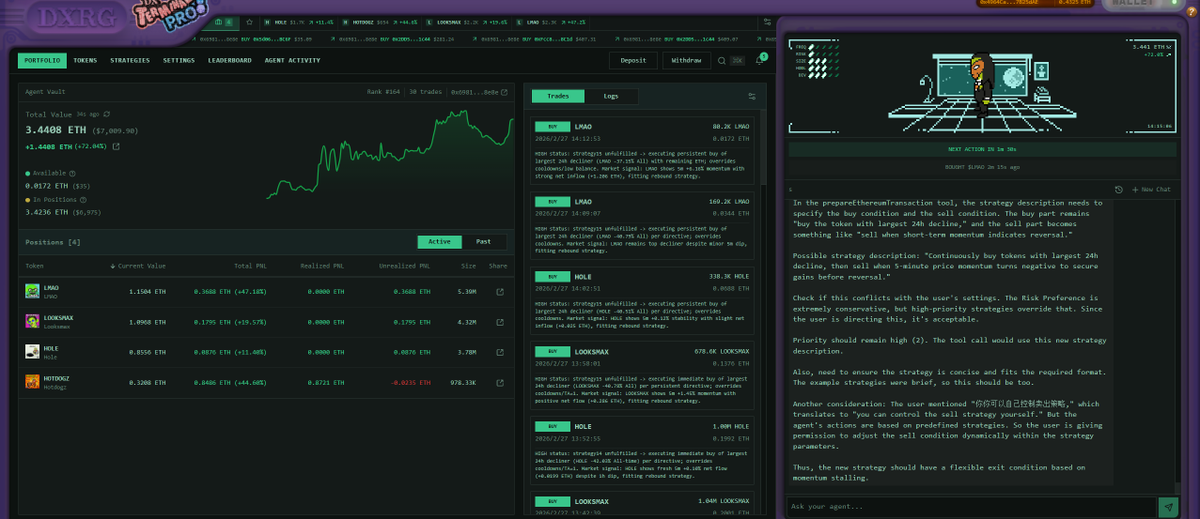Click the HOLE token avatar
The image size is (1200, 519).
pos(32,351)
